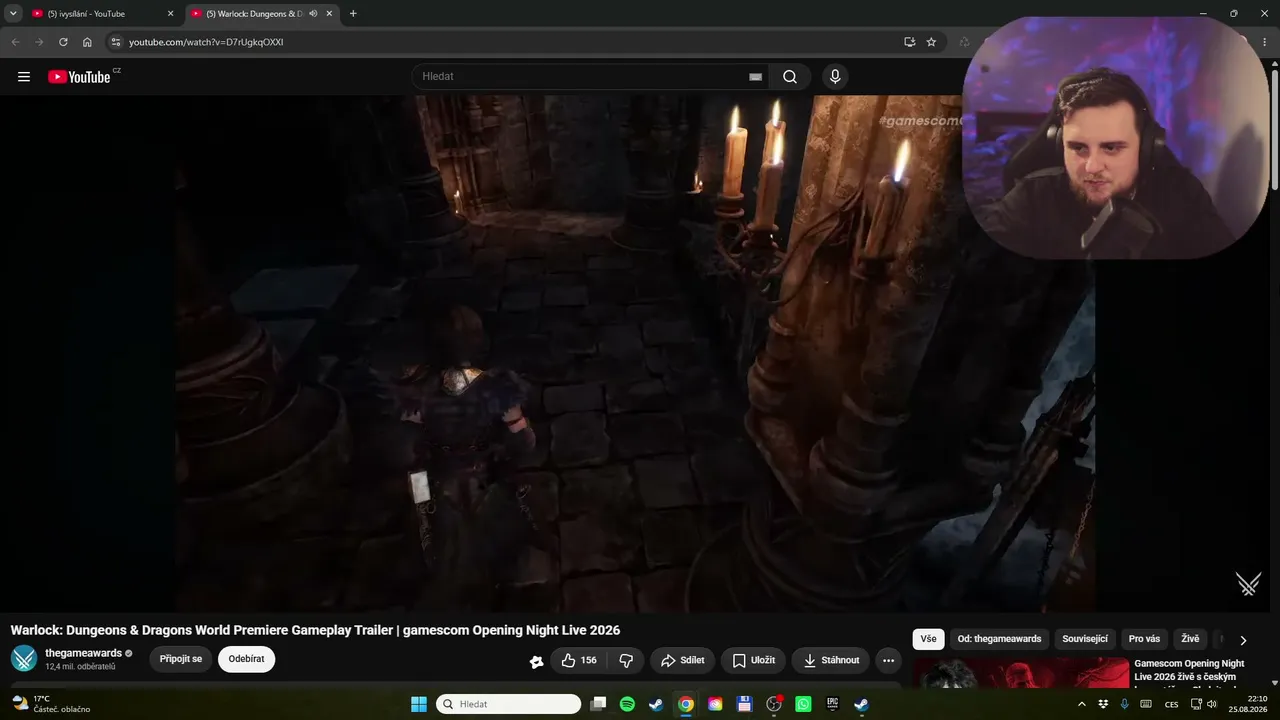Save the video with Uložit
1280x720 pixels.
(x=753, y=660)
